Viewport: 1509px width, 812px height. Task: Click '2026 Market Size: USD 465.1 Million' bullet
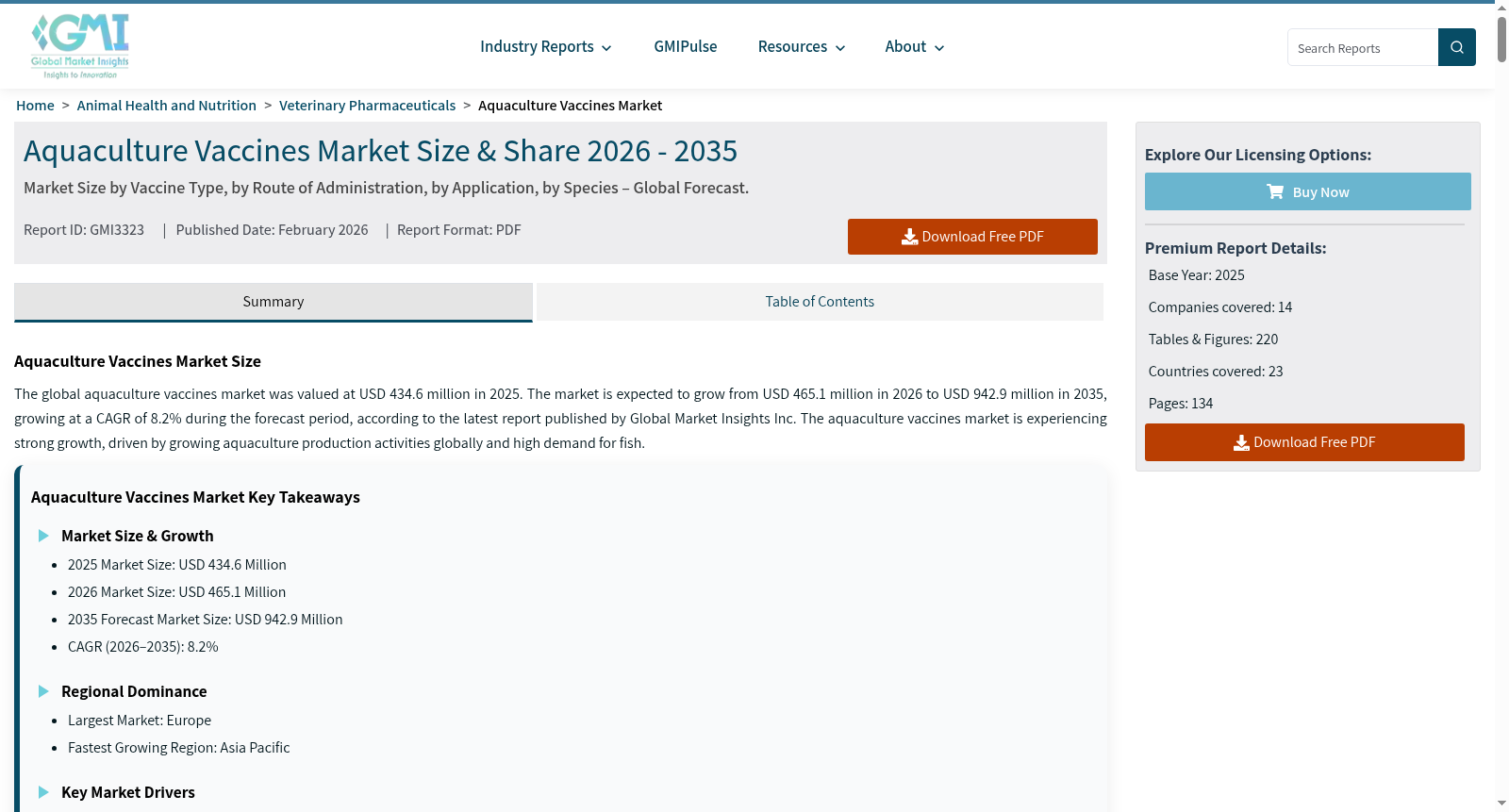[x=176, y=592]
